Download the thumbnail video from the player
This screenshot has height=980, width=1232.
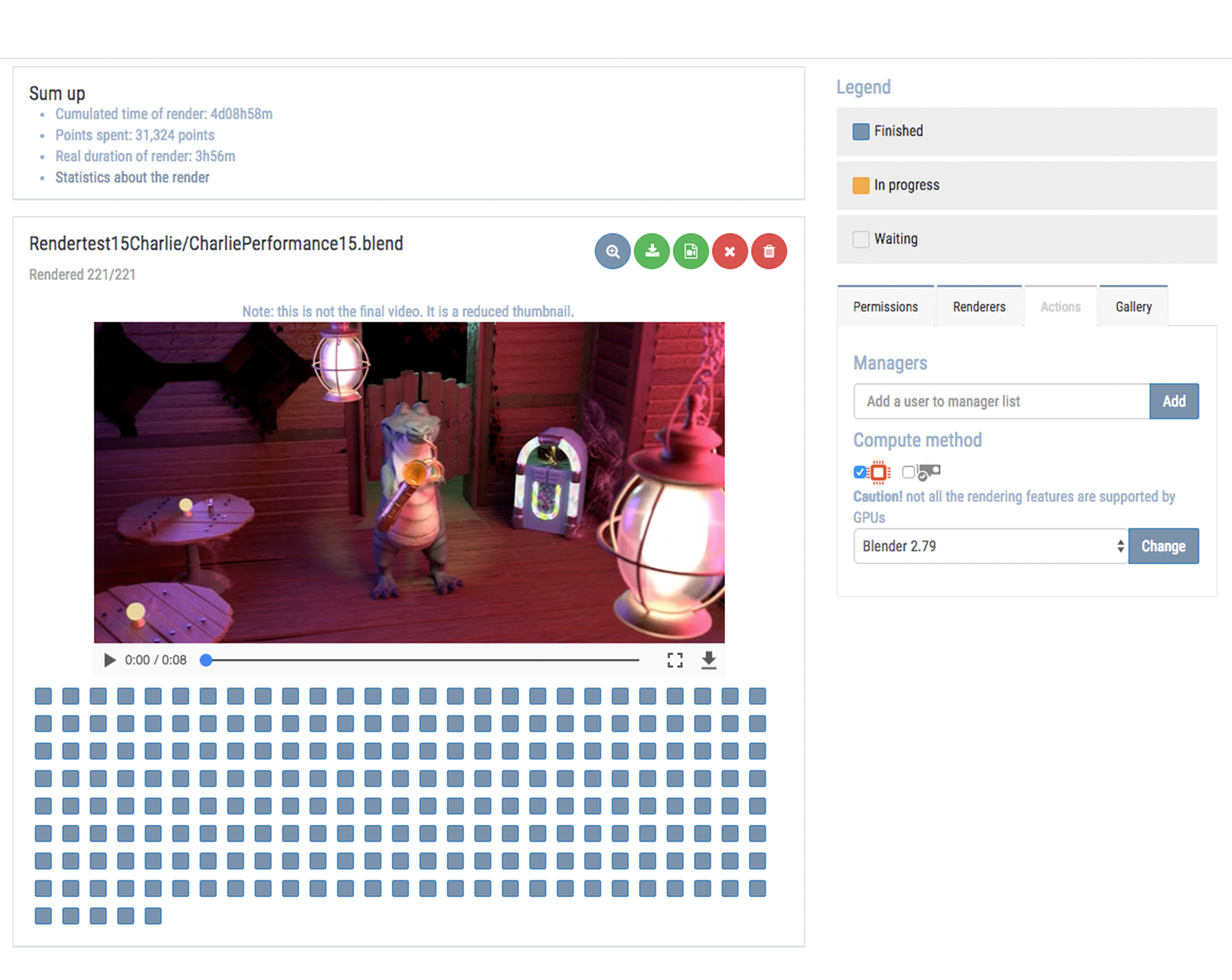708,660
